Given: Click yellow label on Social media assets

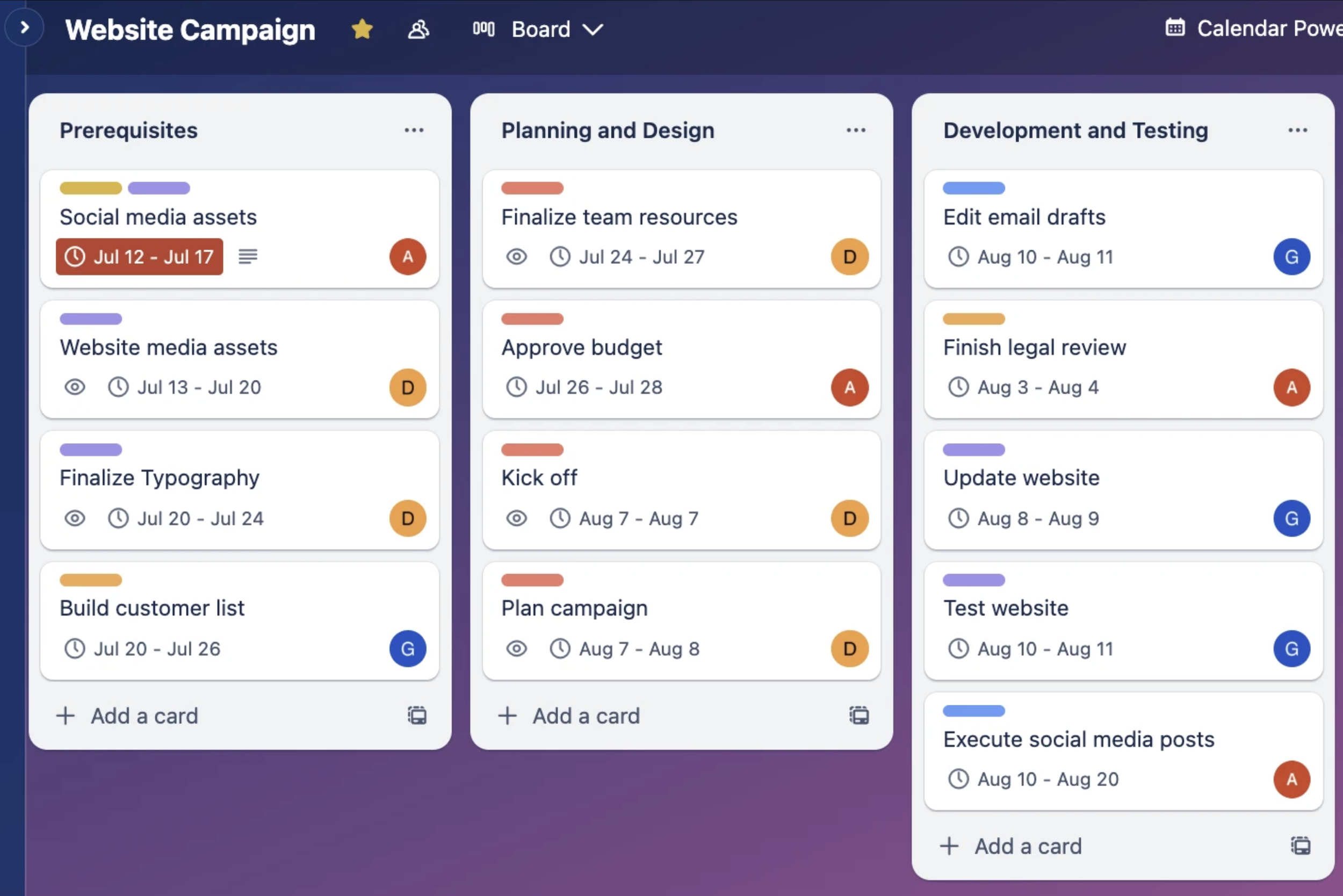Looking at the screenshot, I should pos(90,188).
